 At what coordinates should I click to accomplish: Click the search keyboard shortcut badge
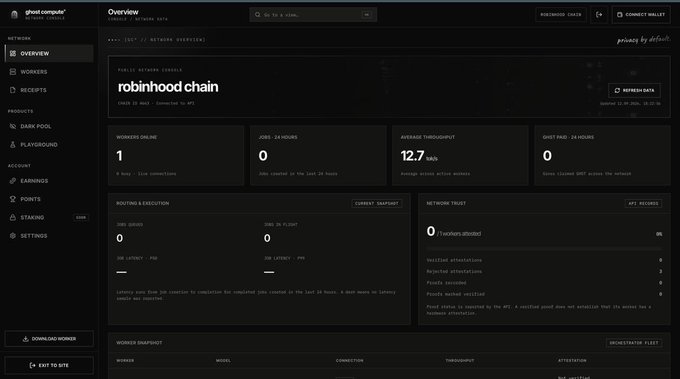coord(366,15)
